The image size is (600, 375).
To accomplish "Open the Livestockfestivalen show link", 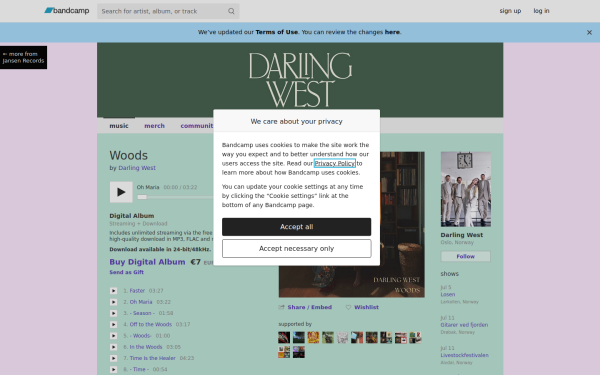I will 465,355.
